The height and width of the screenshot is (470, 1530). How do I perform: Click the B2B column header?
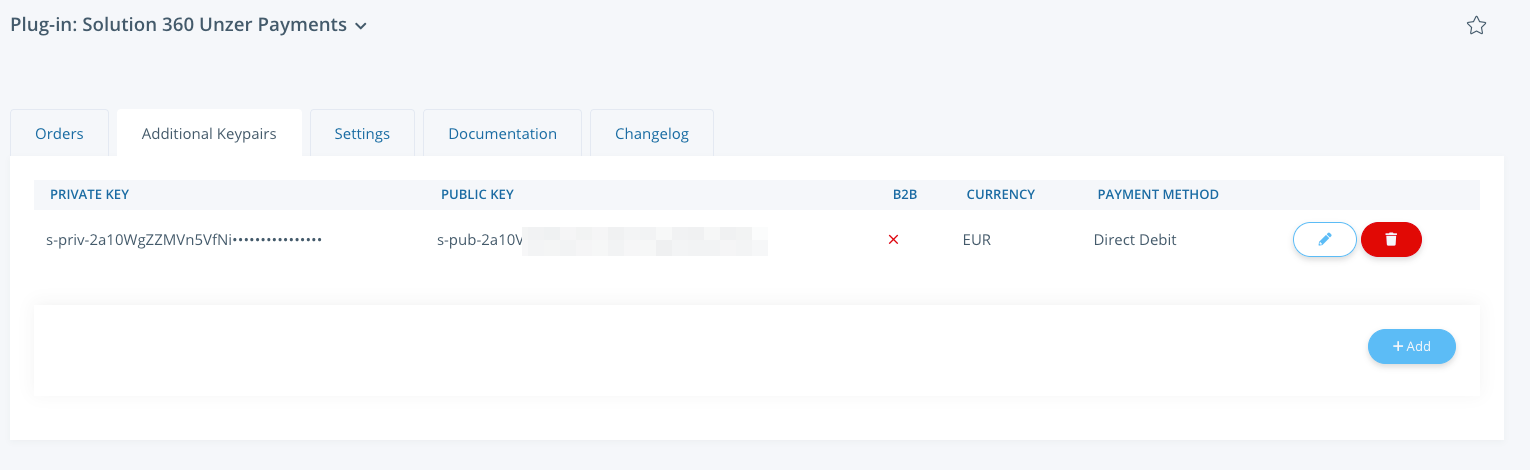point(905,194)
